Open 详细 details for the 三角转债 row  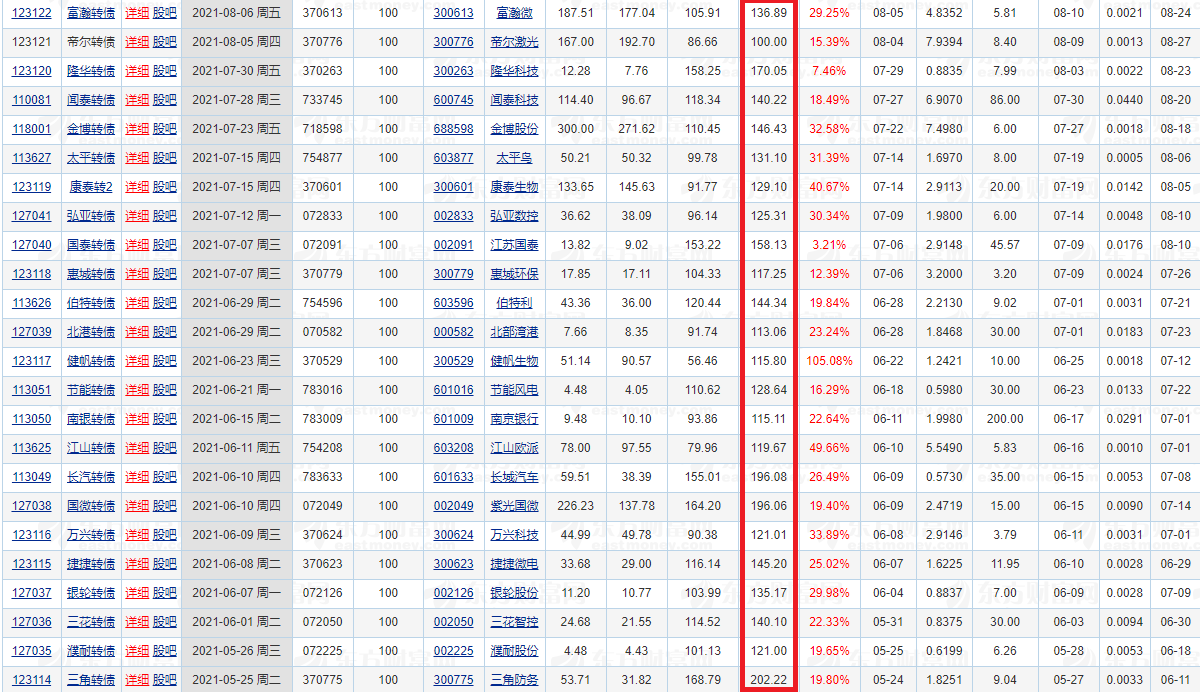click(137, 680)
